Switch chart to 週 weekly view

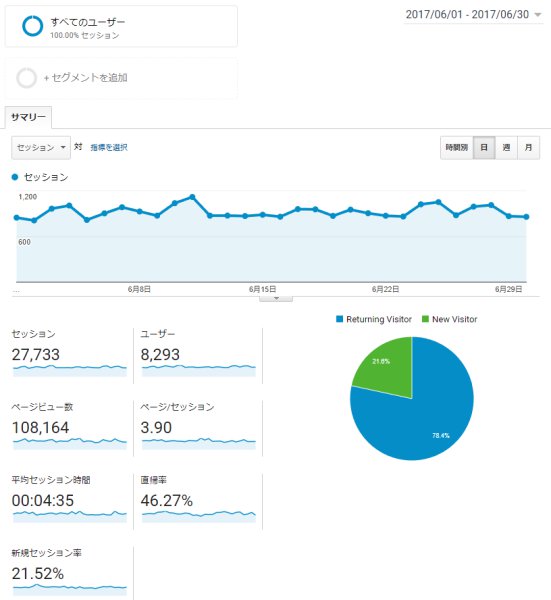click(506, 147)
